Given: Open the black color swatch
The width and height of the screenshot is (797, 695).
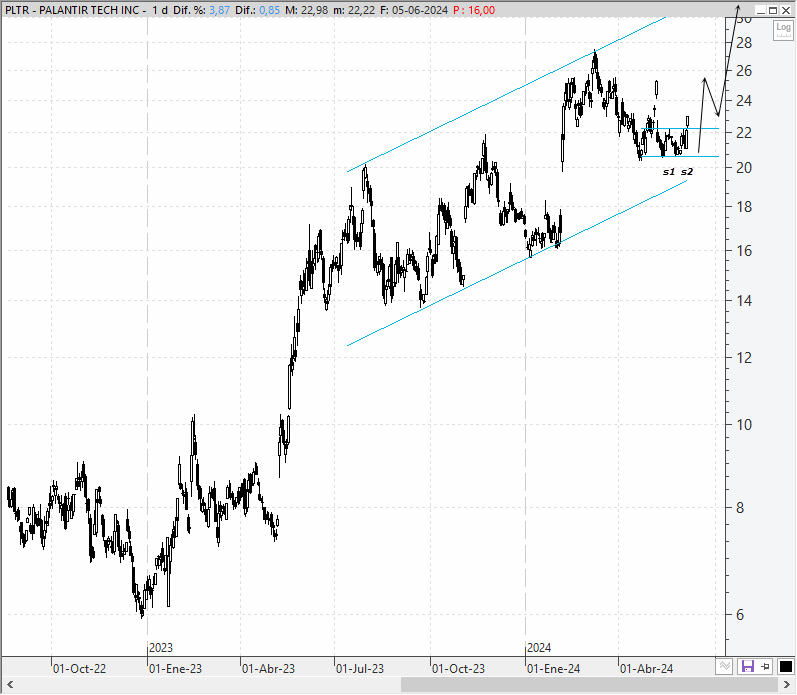Looking at the screenshot, I should point(785,666).
